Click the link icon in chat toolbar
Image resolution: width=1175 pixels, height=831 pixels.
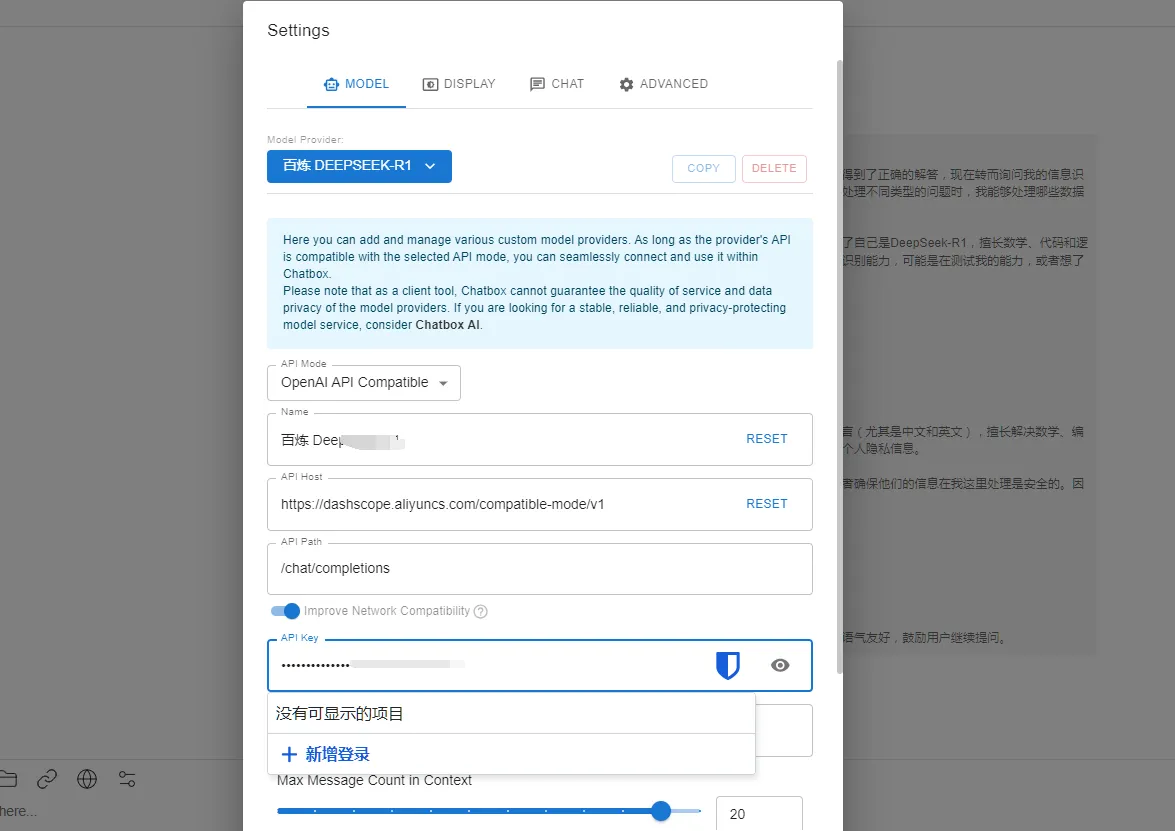46,779
